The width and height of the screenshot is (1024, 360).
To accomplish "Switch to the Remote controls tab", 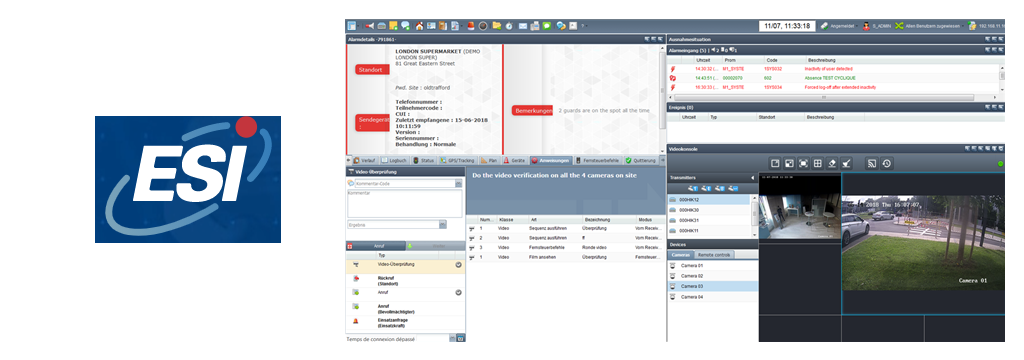I will (x=714, y=254).
